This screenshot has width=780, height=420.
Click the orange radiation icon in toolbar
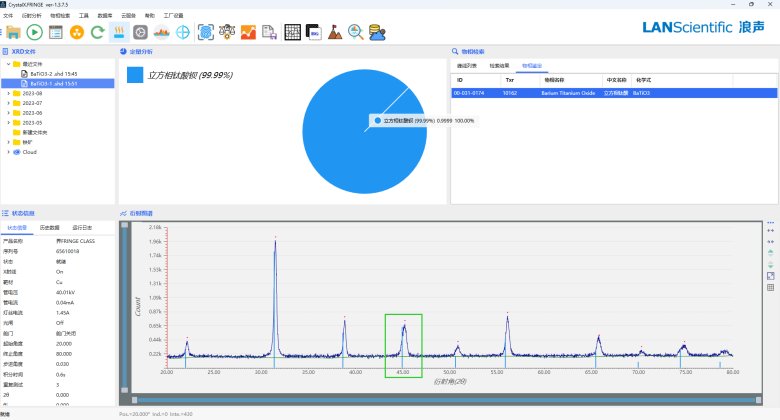pyautogui.click(x=76, y=32)
